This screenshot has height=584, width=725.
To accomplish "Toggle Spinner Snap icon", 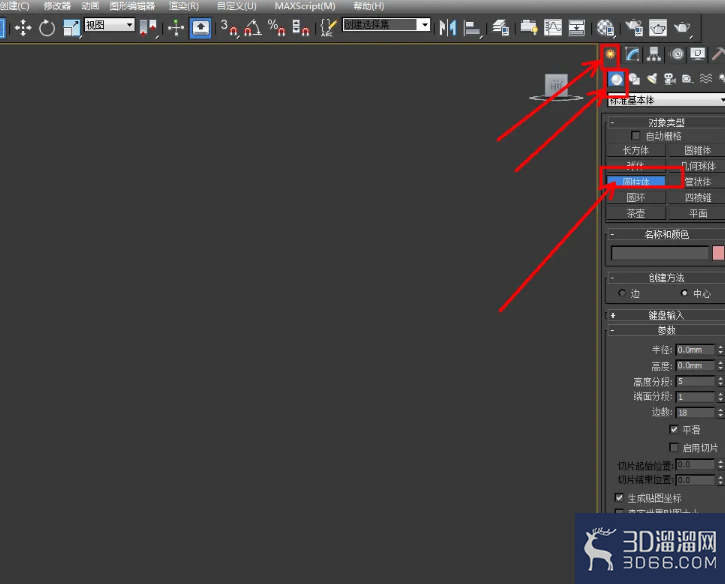I will (x=301, y=28).
